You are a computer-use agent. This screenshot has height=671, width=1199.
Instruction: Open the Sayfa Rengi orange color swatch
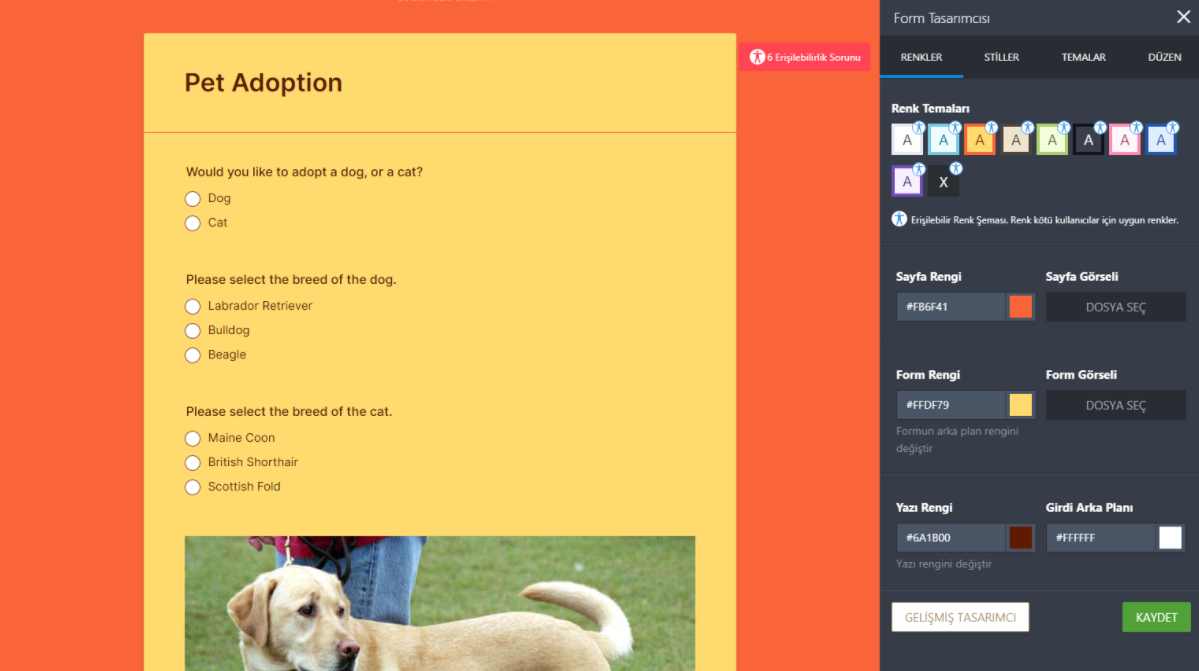coord(1020,307)
